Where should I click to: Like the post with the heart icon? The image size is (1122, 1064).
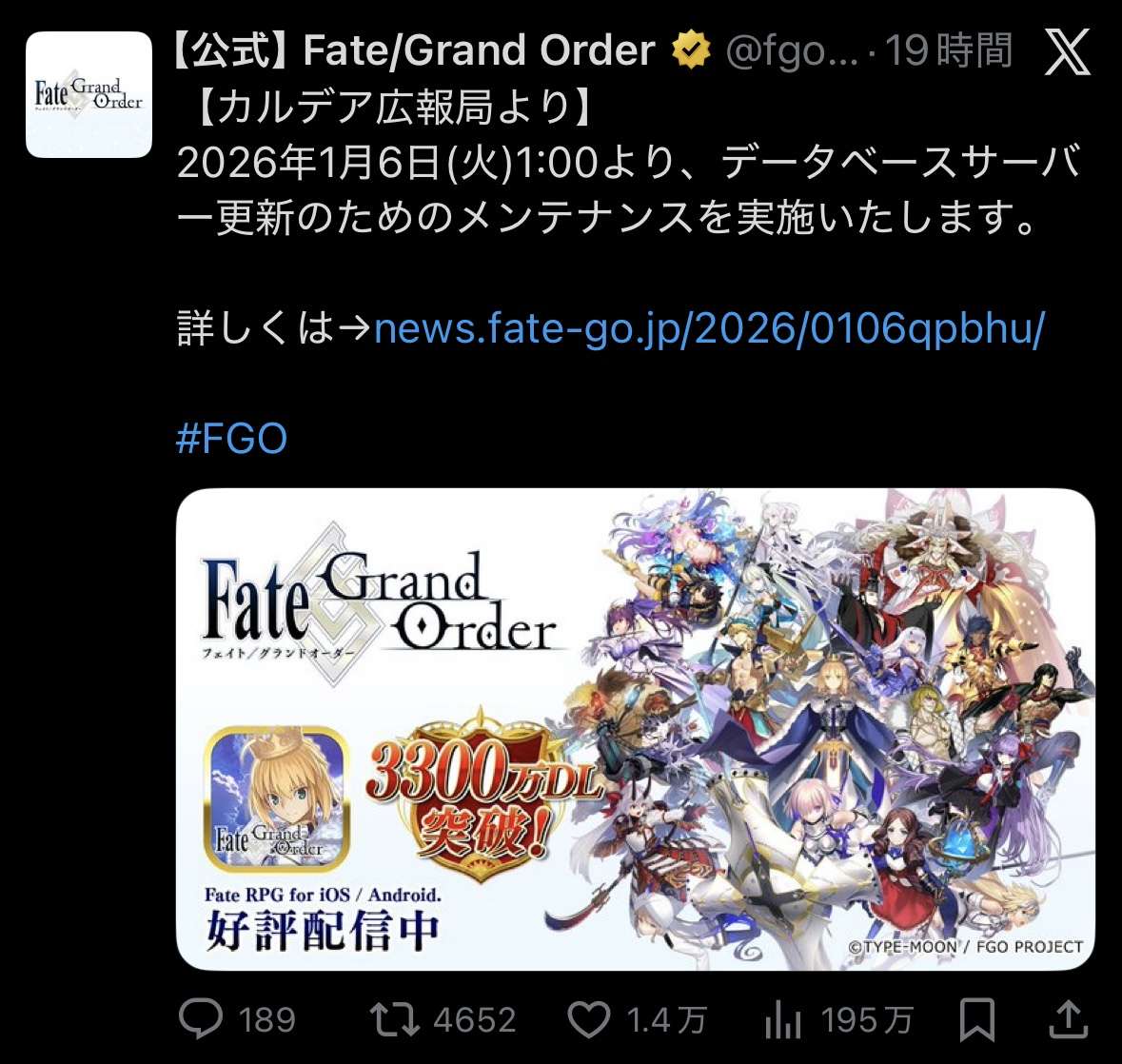(x=588, y=1019)
